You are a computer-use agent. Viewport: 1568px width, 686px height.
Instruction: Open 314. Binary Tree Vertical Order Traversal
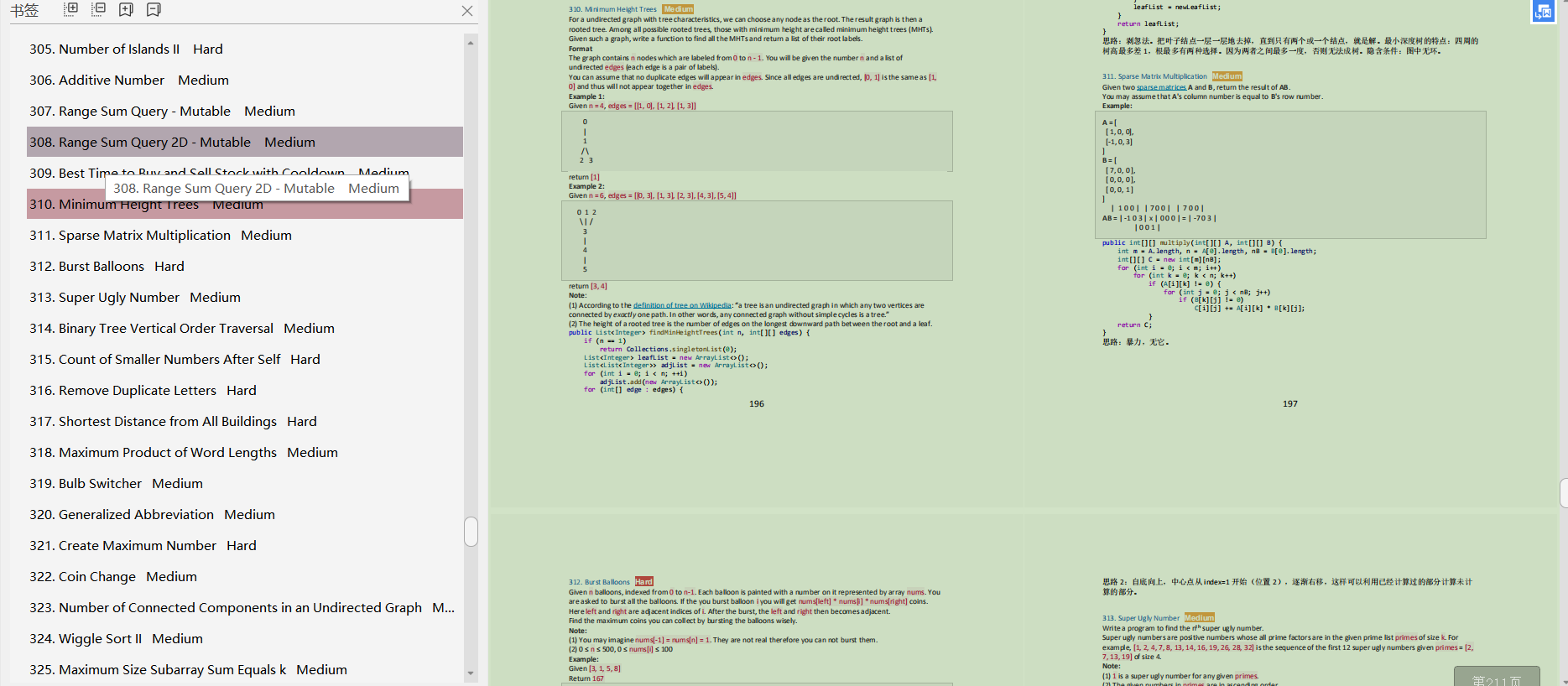click(245, 328)
